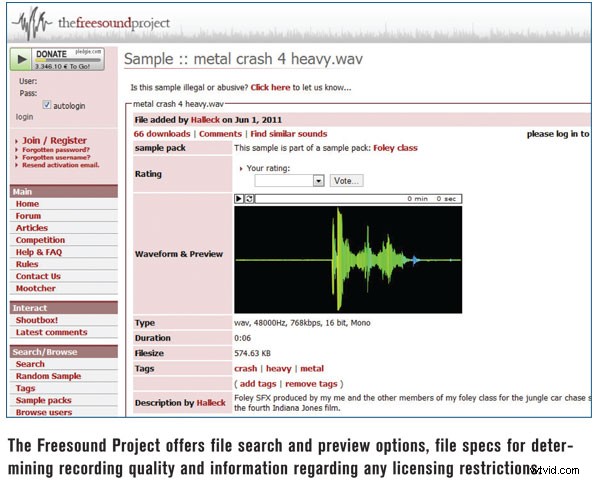The image size is (600, 480).
Task: Open Halleck link in the Description row
Action: (211, 403)
